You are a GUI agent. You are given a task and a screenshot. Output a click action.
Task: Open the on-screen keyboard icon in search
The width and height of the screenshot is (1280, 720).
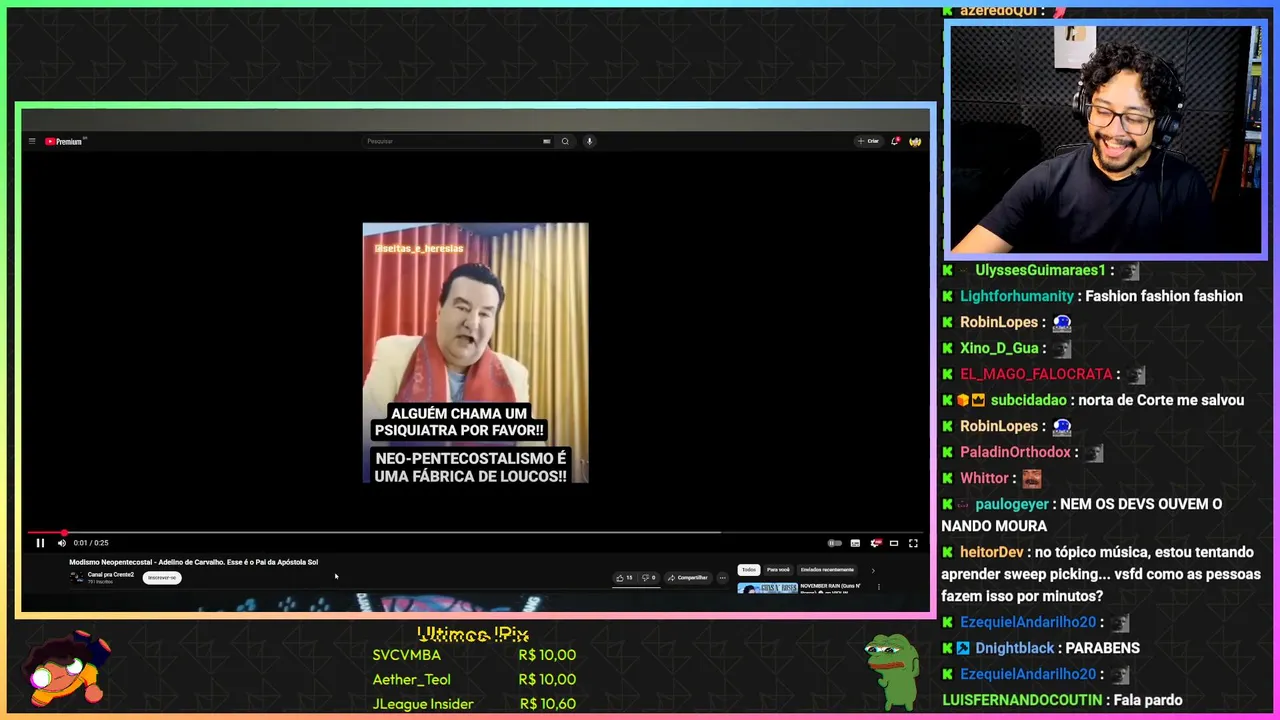pos(547,141)
